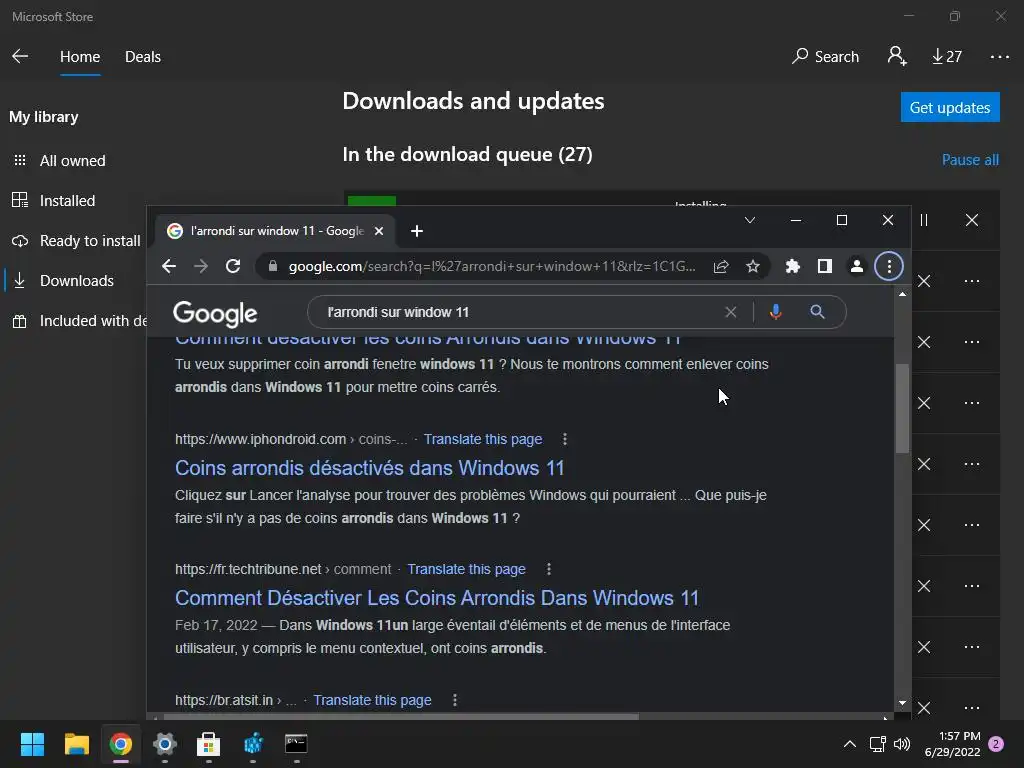Viewport: 1024px width, 768px height.
Task: Click the Chrome horizontal scrollbar thumb
Action: point(400,717)
